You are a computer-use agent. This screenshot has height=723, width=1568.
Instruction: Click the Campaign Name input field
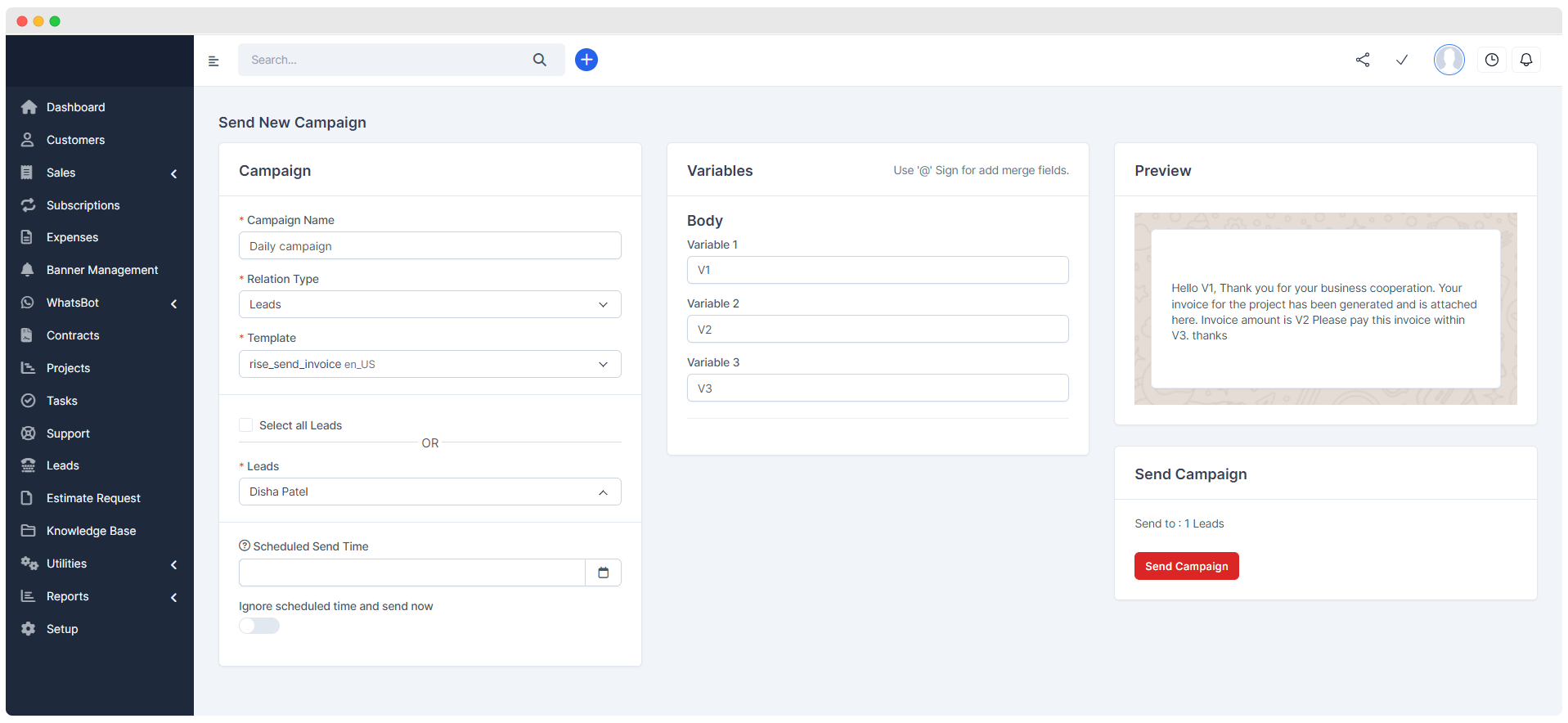click(429, 246)
